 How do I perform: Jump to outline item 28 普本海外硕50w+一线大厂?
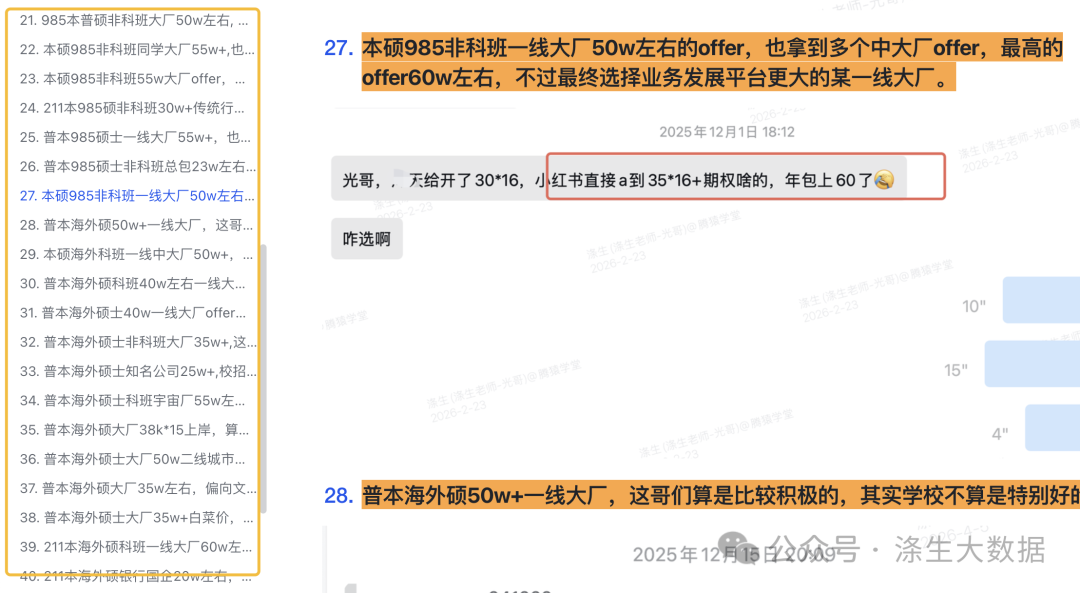tap(136, 225)
